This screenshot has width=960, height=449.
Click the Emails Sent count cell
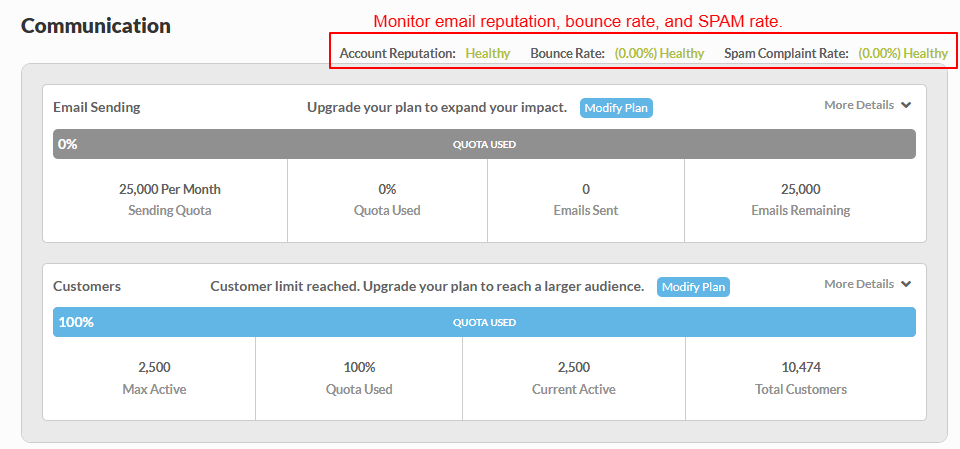tap(586, 200)
